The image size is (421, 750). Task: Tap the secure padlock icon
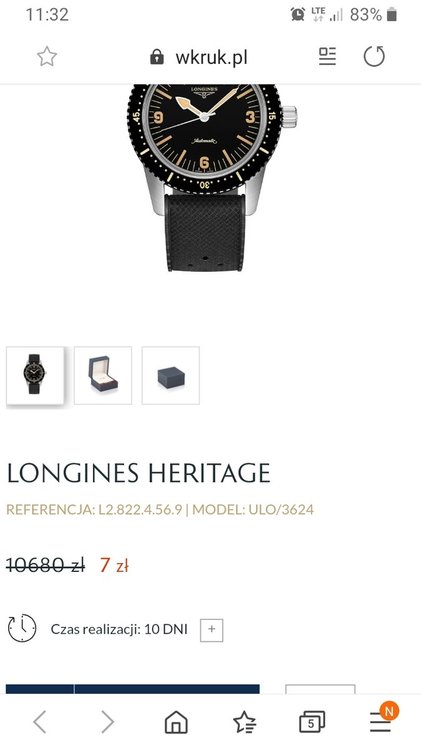pos(156,57)
